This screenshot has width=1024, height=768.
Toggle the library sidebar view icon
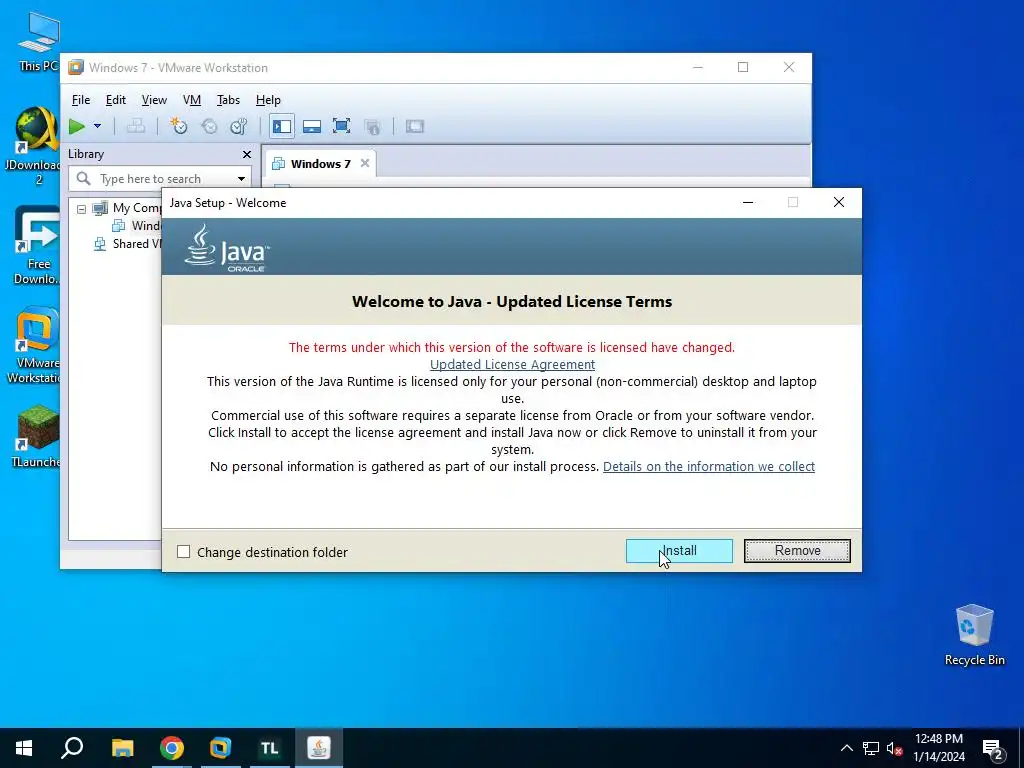coord(281,126)
